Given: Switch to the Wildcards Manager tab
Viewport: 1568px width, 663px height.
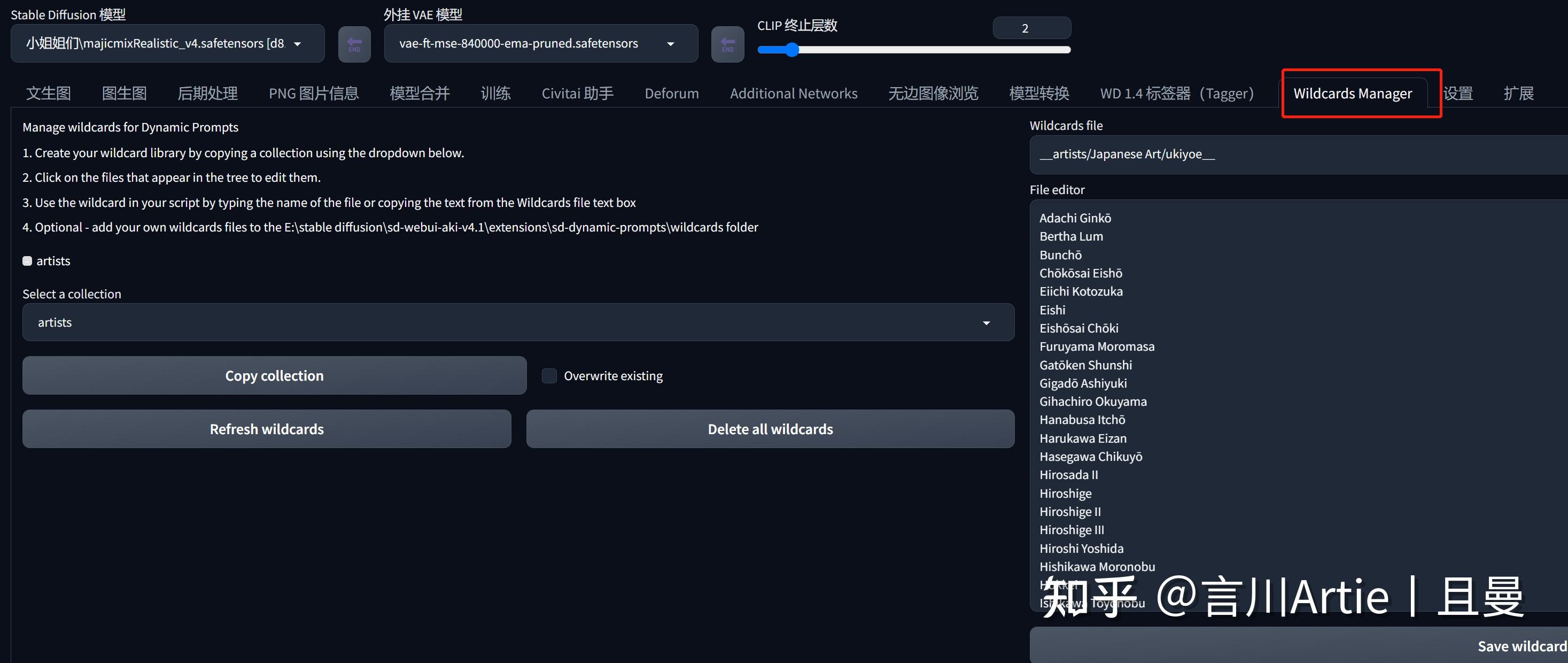Looking at the screenshot, I should [1353, 93].
